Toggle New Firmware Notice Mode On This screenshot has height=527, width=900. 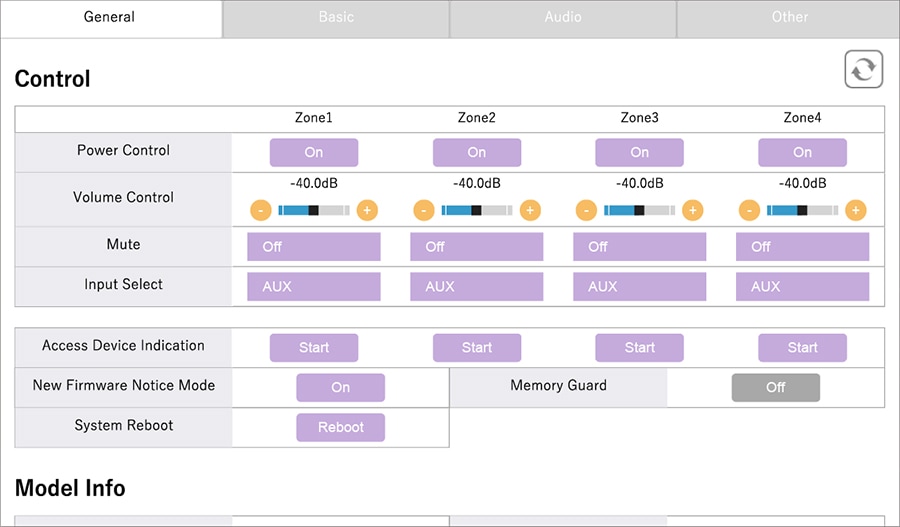click(x=340, y=387)
